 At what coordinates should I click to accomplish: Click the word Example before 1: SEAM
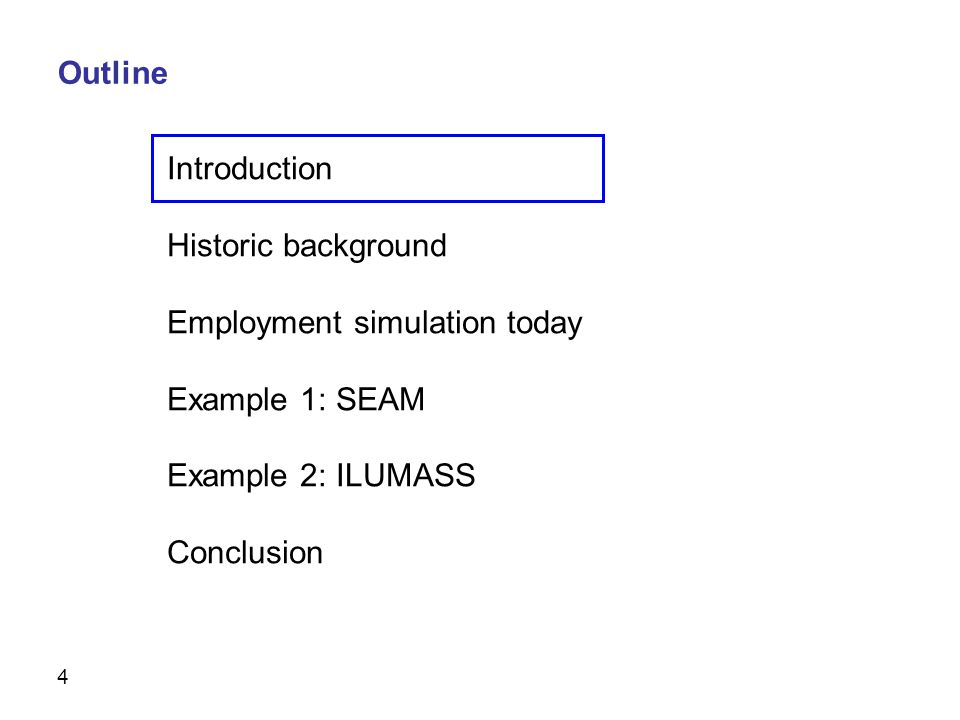227,400
